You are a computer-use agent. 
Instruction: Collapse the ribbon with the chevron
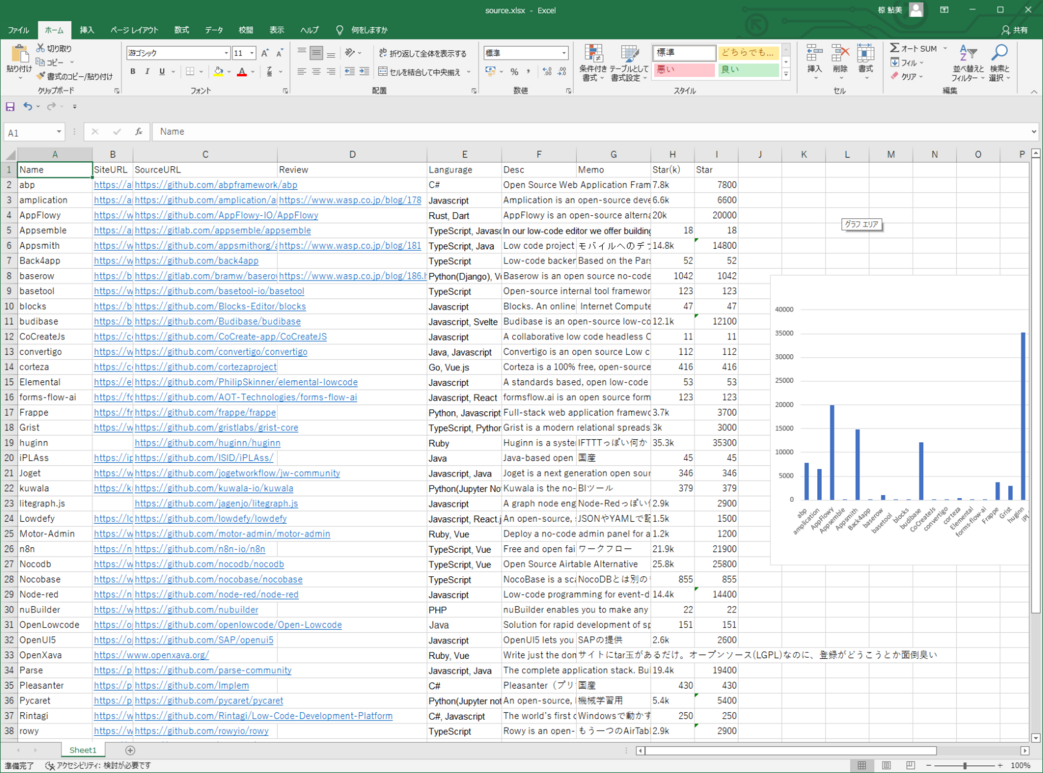point(1034,91)
